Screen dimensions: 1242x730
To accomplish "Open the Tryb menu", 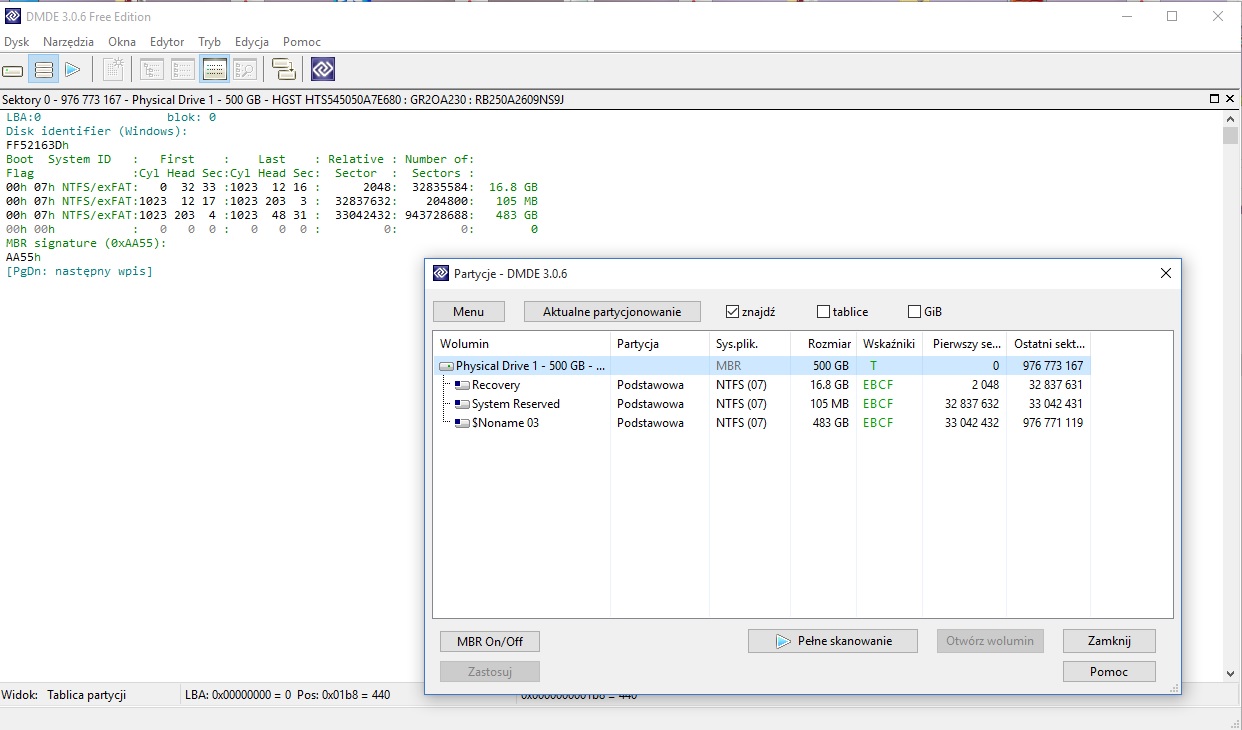I will click(209, 42).
